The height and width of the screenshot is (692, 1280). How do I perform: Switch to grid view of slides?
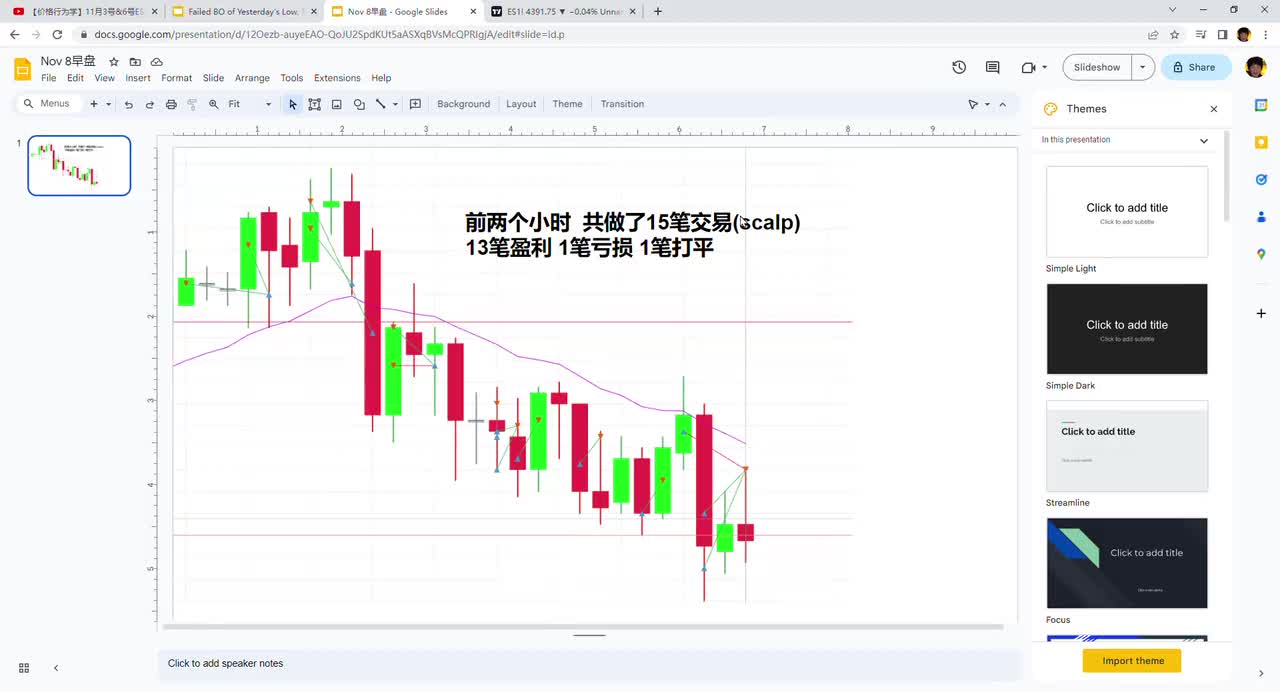[x=24, y=668]
